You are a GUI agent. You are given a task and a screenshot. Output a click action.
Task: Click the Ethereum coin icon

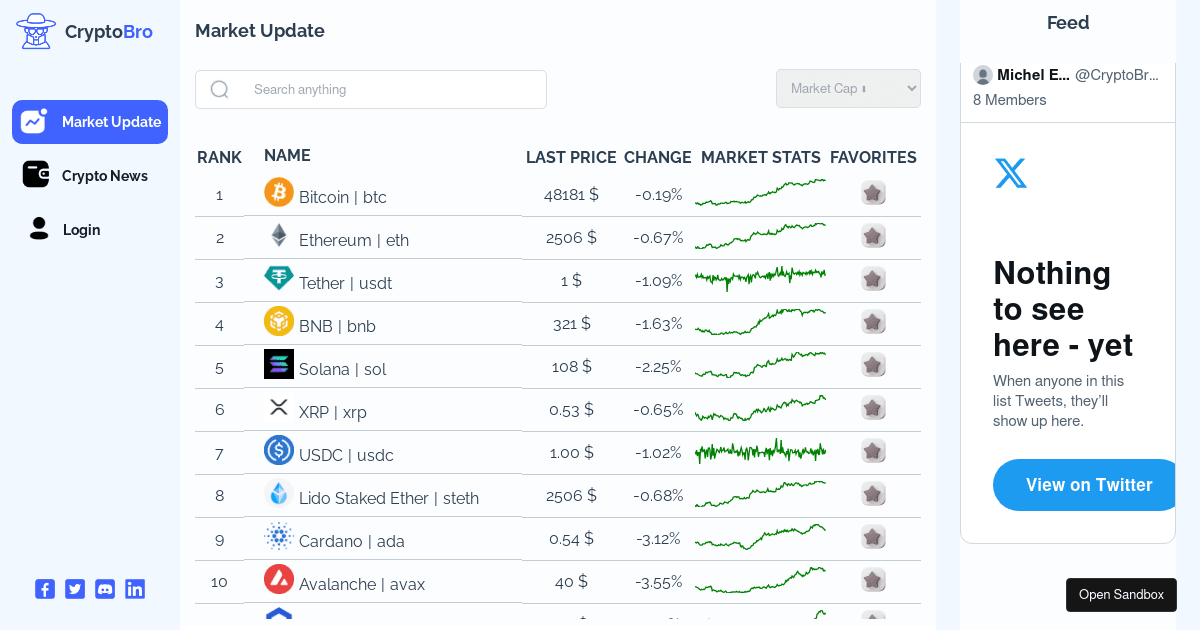[279, 235]
